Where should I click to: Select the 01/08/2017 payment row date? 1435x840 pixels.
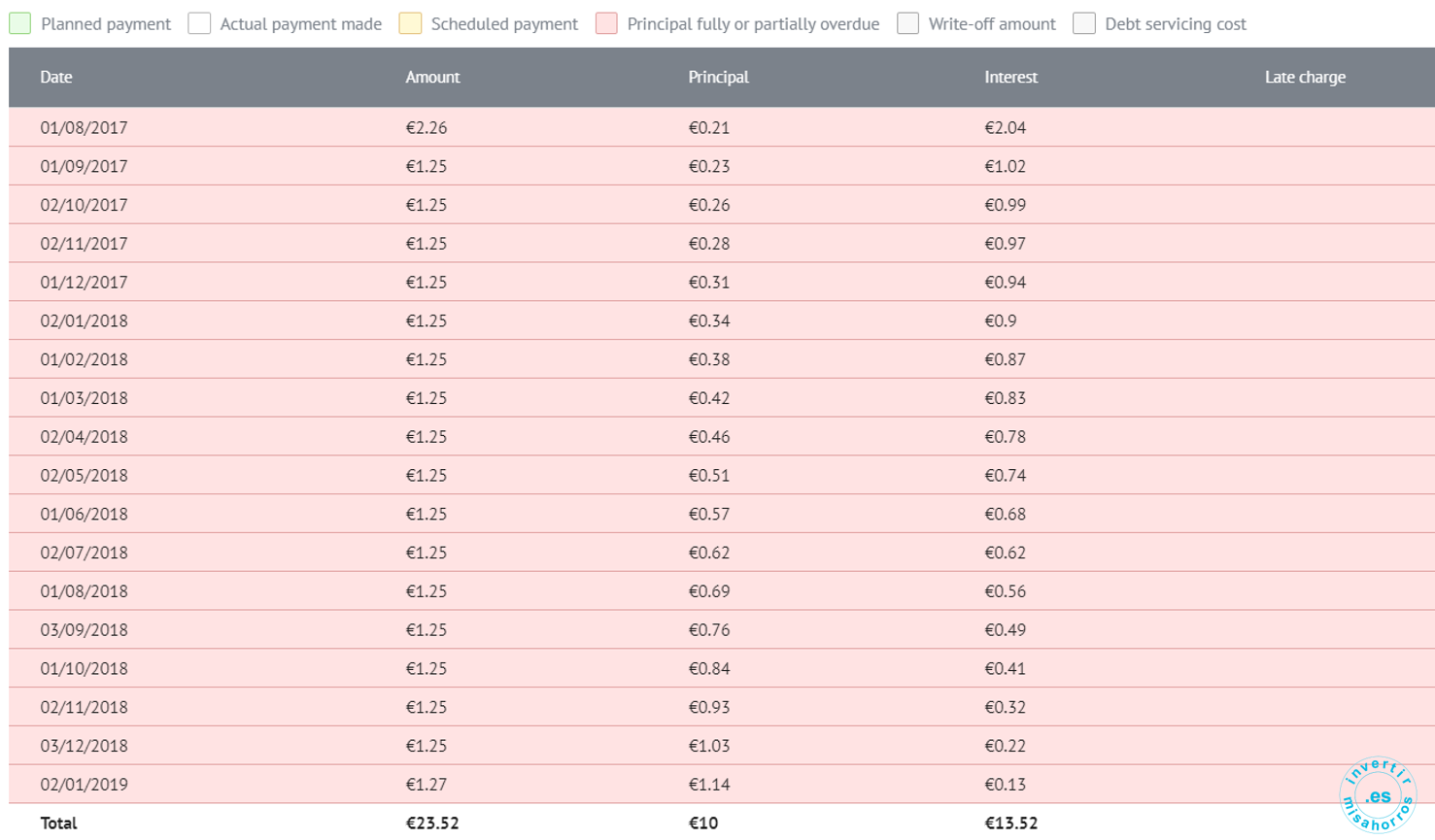click(x=84, y=127)
